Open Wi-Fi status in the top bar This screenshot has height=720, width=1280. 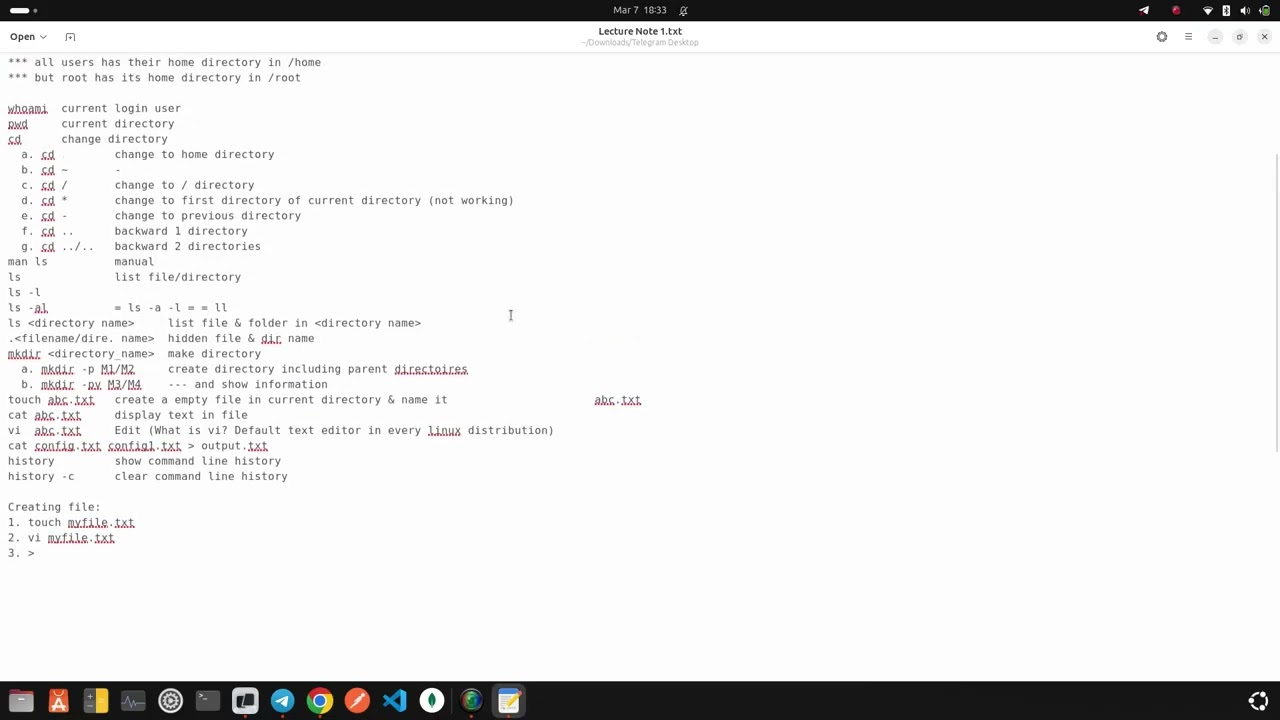click(1208, 10)
